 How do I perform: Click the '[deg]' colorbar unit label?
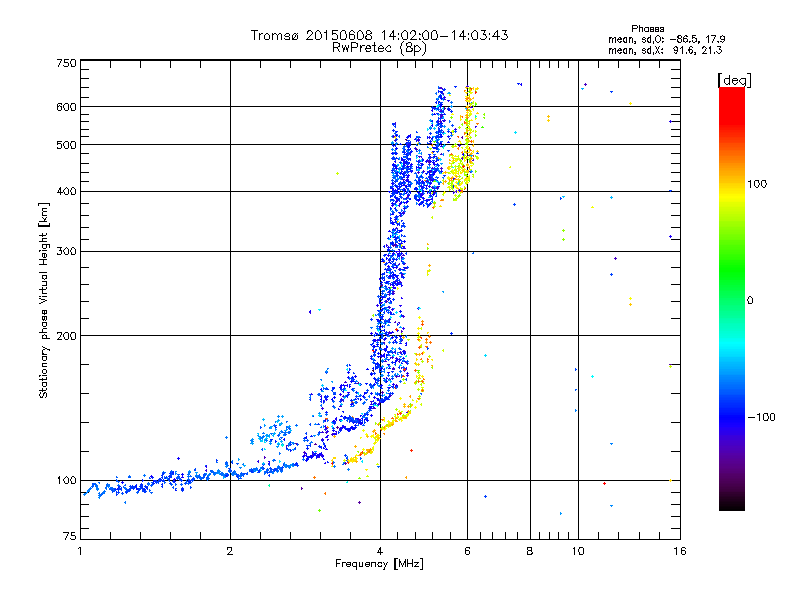[x=734, y=80]
